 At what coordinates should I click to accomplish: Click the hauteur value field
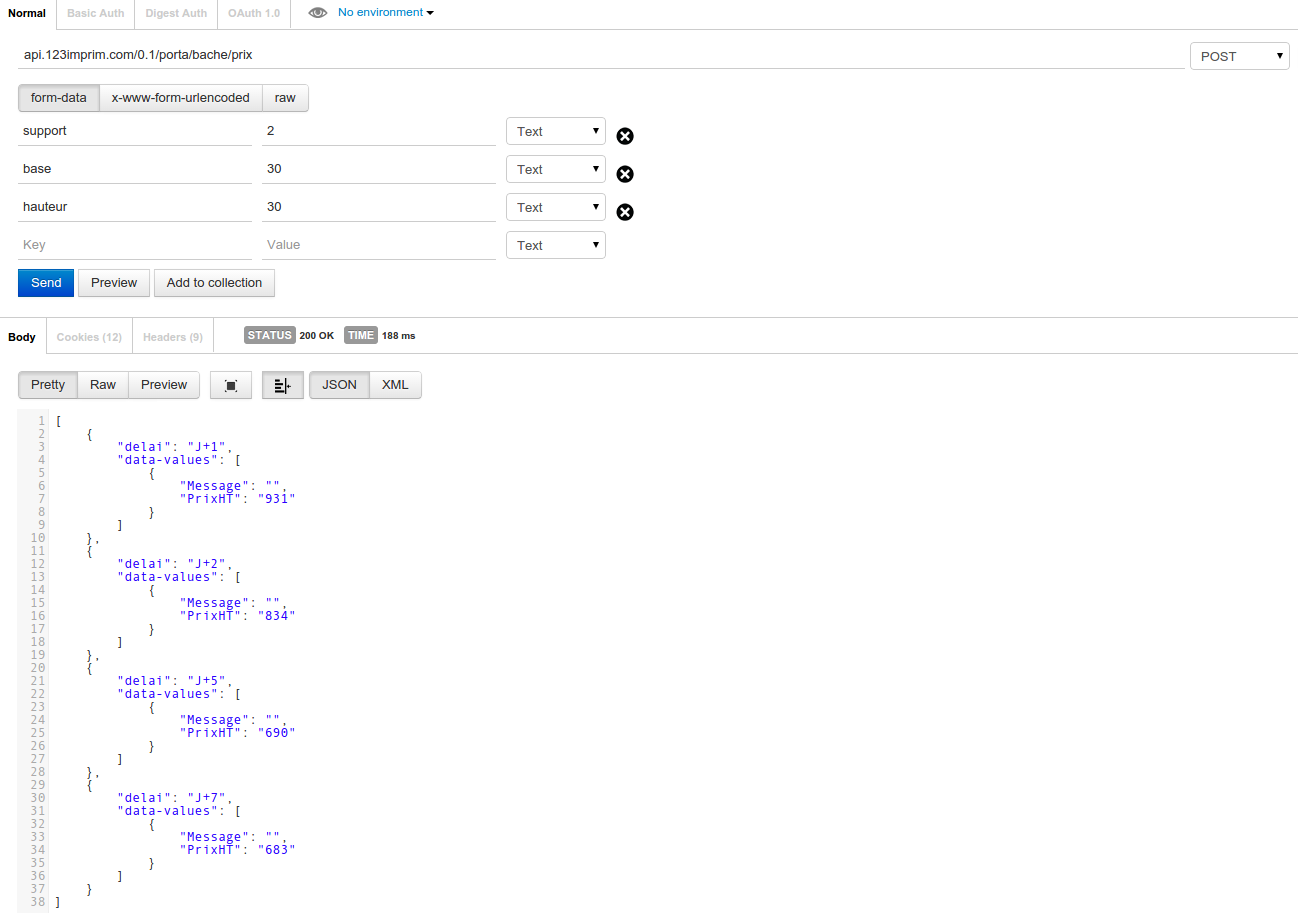[379, 207]
